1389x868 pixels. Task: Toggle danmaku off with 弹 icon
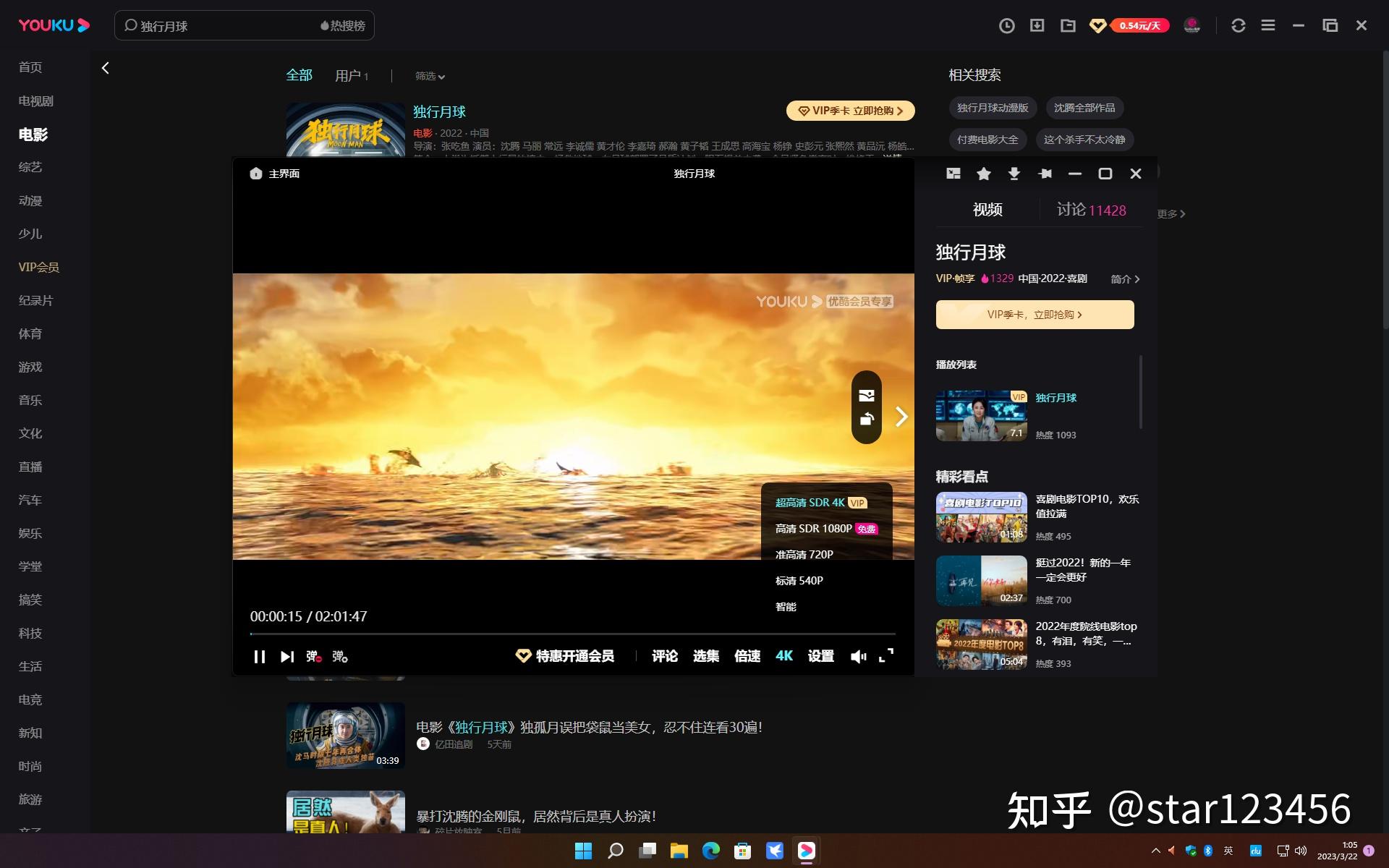313,657
